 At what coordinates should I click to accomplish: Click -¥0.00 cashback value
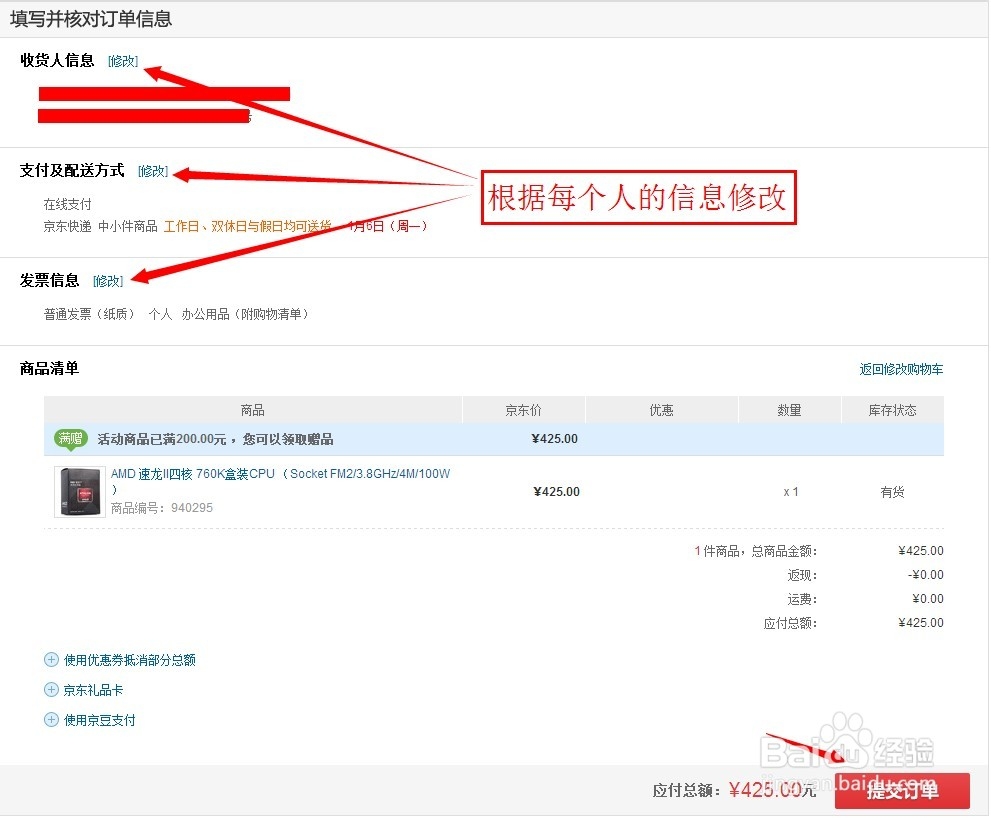click(925, 575)
